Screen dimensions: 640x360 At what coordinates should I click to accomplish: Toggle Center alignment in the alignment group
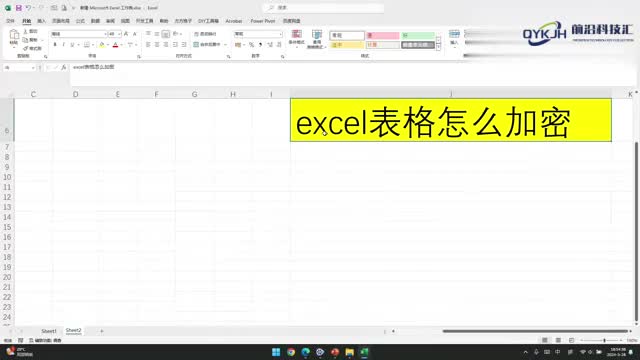[x=157, y=44]
